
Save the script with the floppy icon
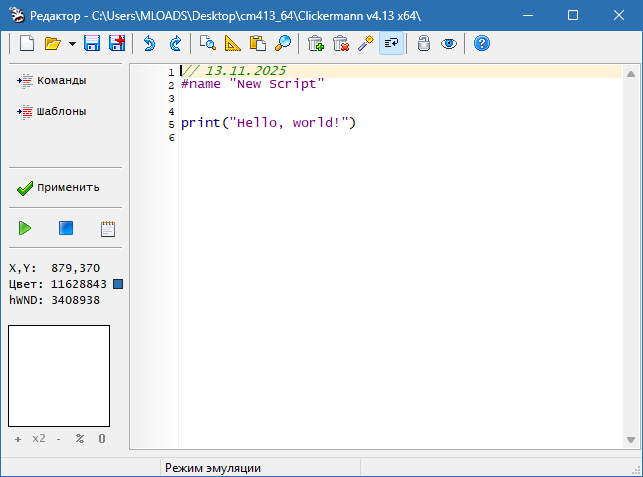[92, 43]
